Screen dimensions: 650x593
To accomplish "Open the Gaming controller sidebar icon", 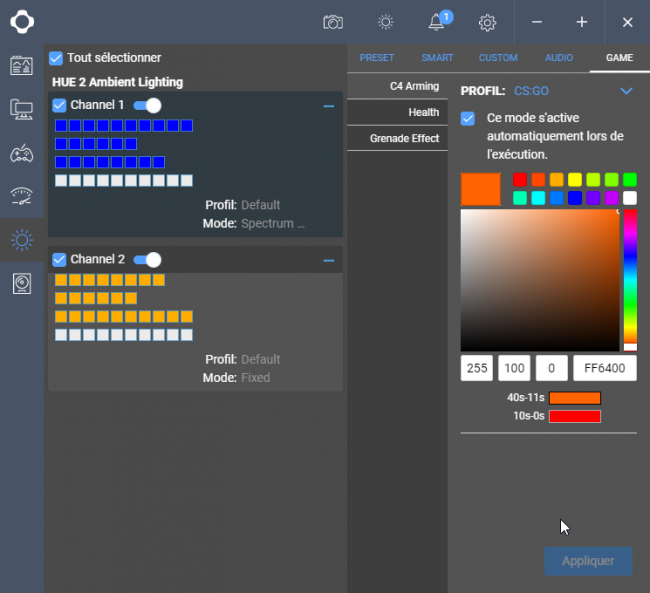I will [x=22, y=153].
